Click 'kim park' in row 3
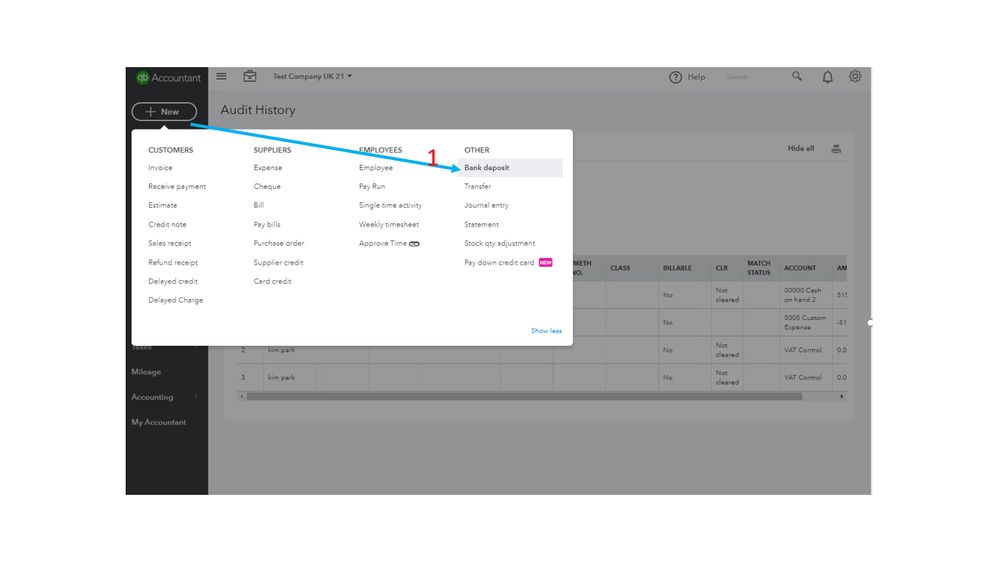 coord(281,378)
